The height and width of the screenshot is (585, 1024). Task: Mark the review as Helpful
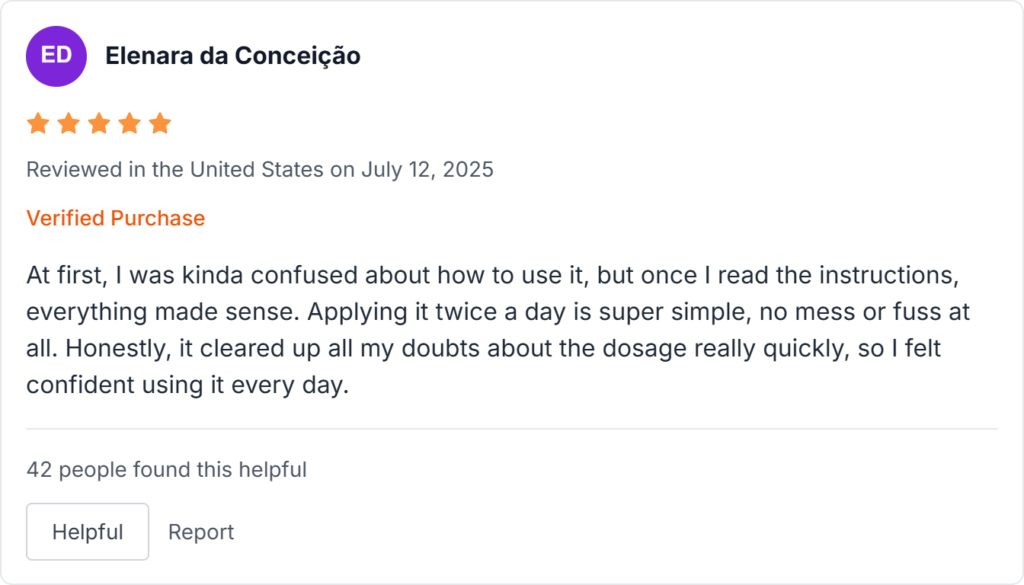[x=87, y=532]
